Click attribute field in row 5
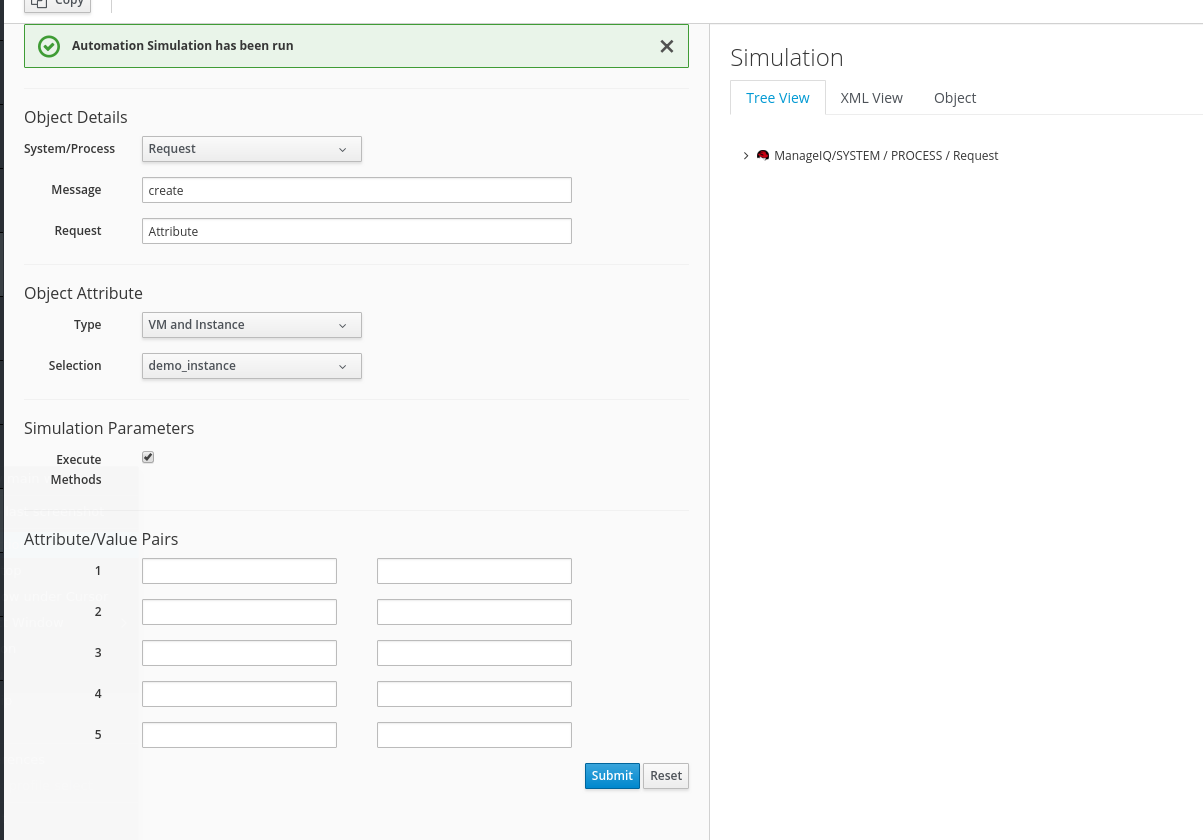The image size is (1203, 840). click(239, 734)
